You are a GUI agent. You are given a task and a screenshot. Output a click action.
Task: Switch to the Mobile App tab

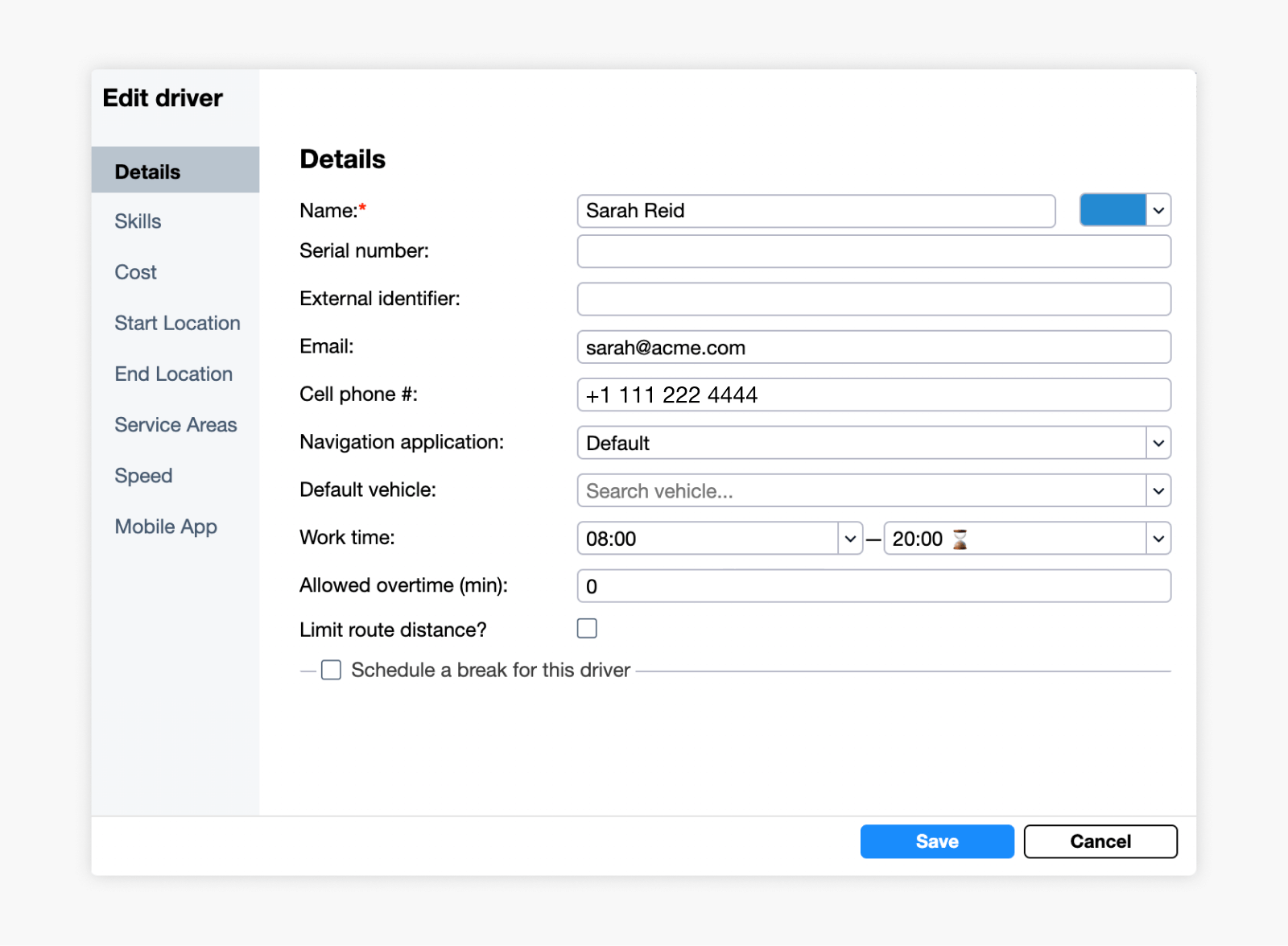[166, 527]
